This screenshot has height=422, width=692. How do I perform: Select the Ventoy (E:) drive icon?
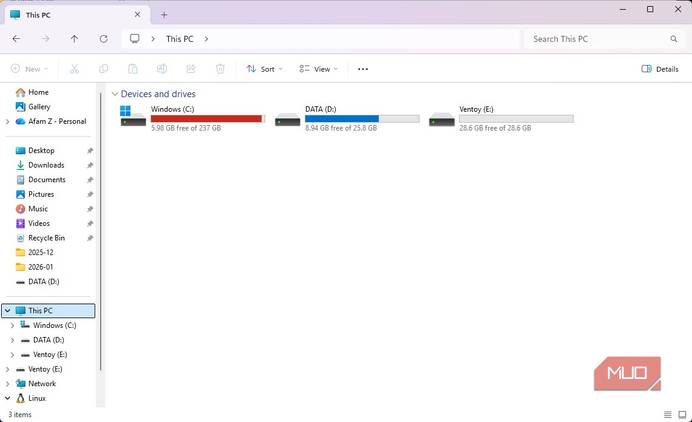(441, 119)
